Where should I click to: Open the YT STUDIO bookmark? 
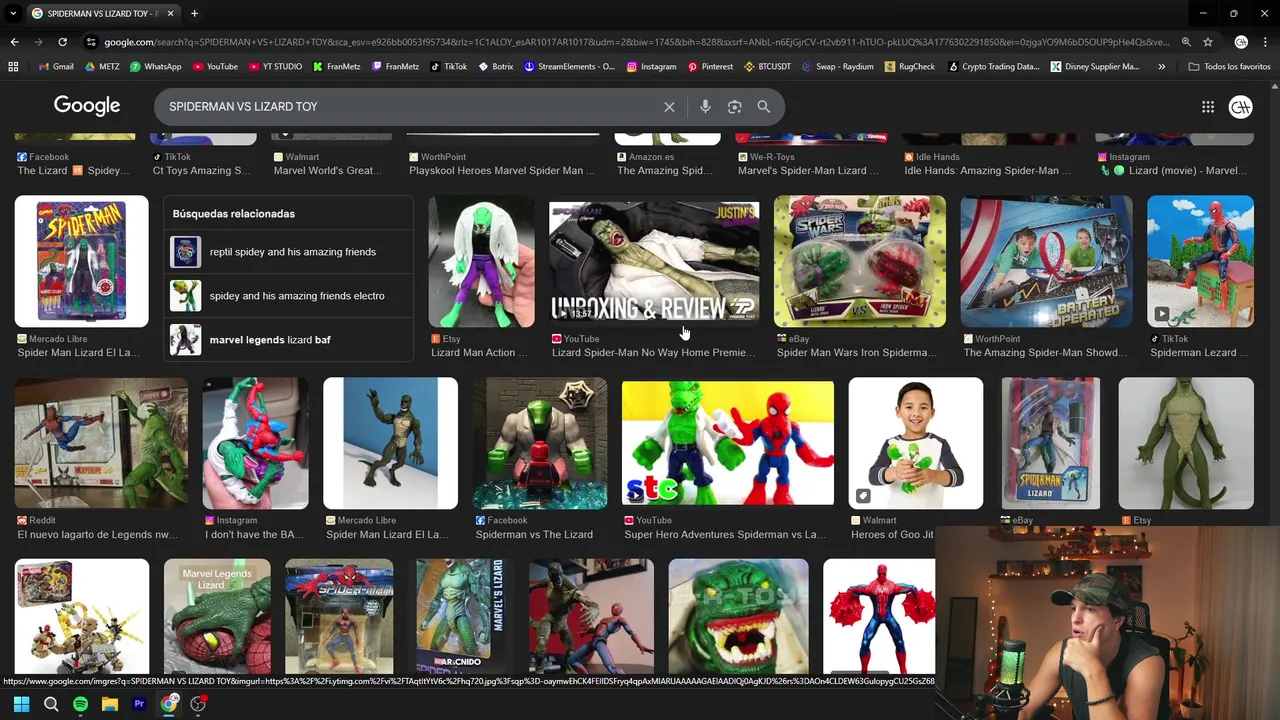(x=275, y=67)
